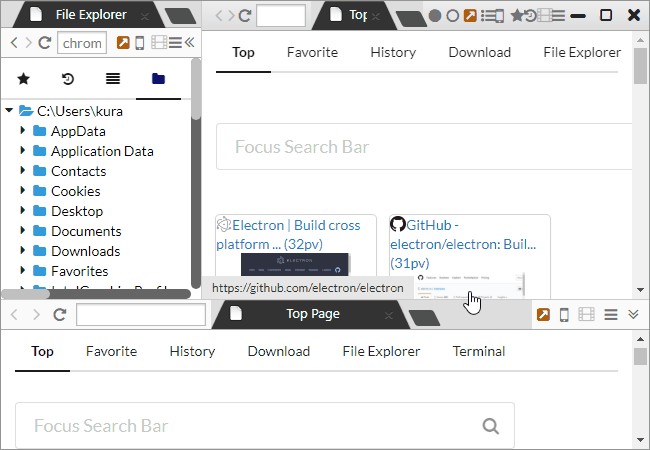Toggle mobile view in top-right toolbar
The height and width of the screenshot is (450, 650).
click(x=500, y=16)
